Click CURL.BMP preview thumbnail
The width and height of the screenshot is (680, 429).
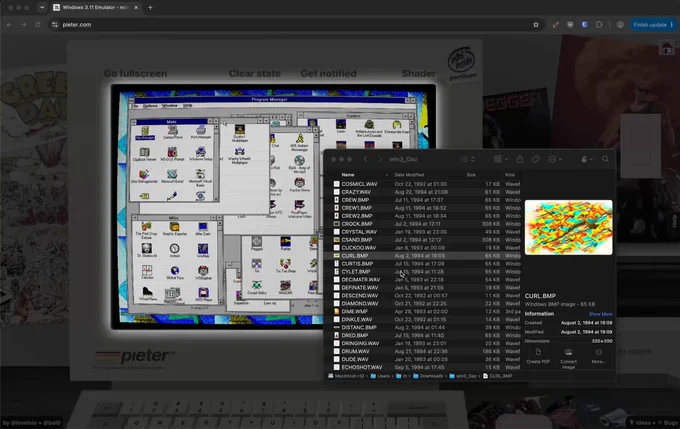click(569, 227)
